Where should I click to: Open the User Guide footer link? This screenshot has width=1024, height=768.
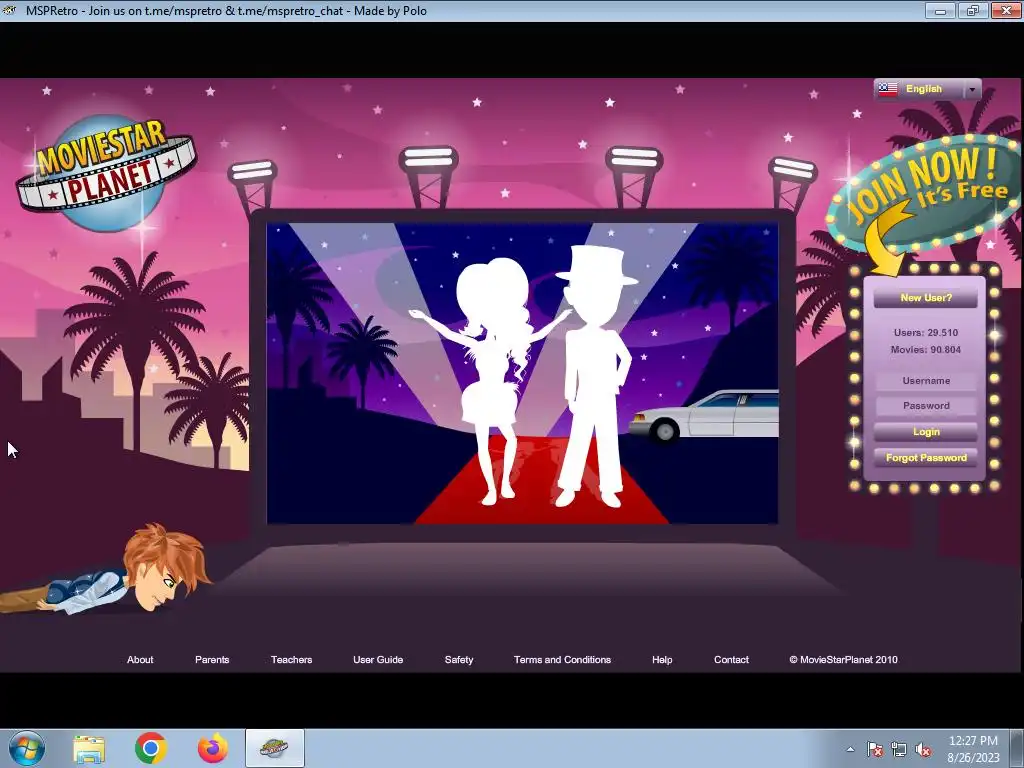coord(377,660)
